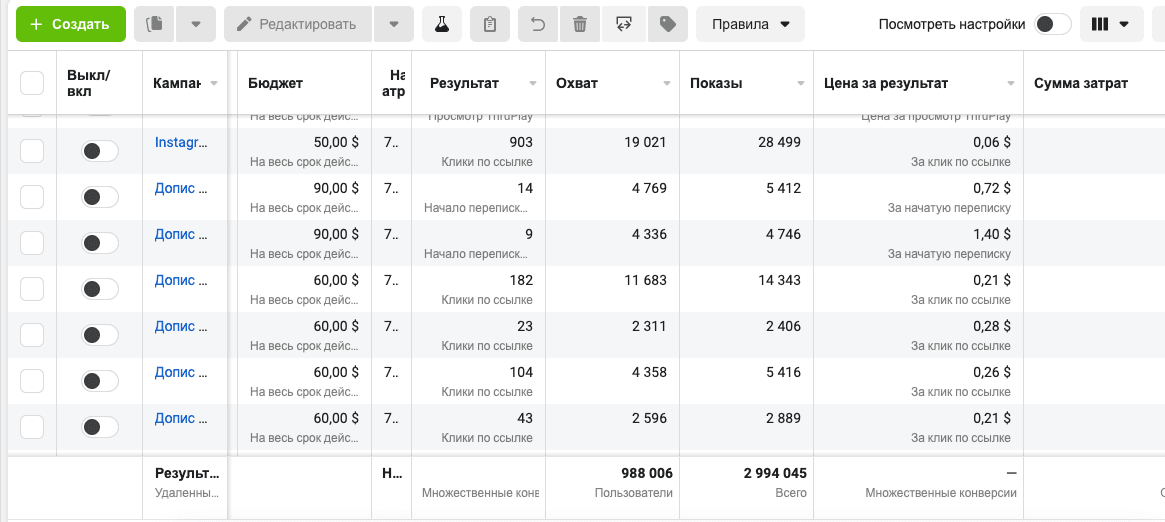Click the total reach 988 006

pos(646,473)
